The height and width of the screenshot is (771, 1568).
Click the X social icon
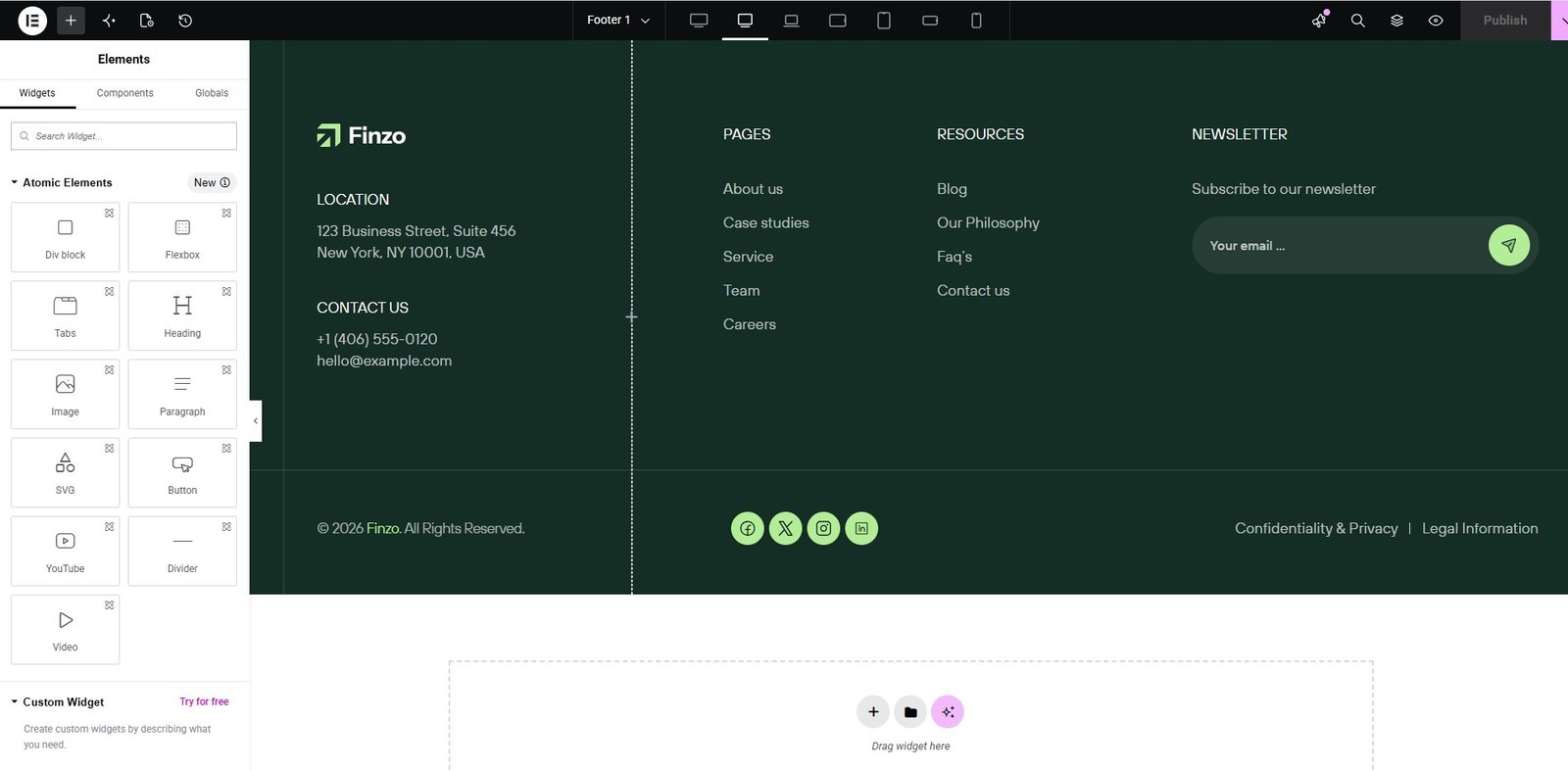click(x=786, y=529)
